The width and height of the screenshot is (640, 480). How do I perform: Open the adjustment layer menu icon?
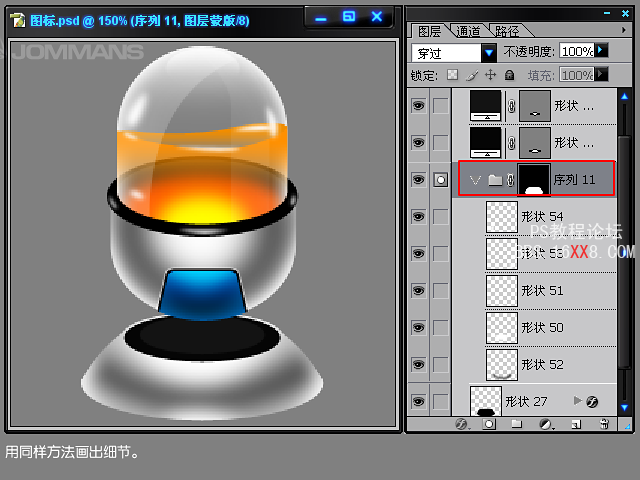[546, 424]
